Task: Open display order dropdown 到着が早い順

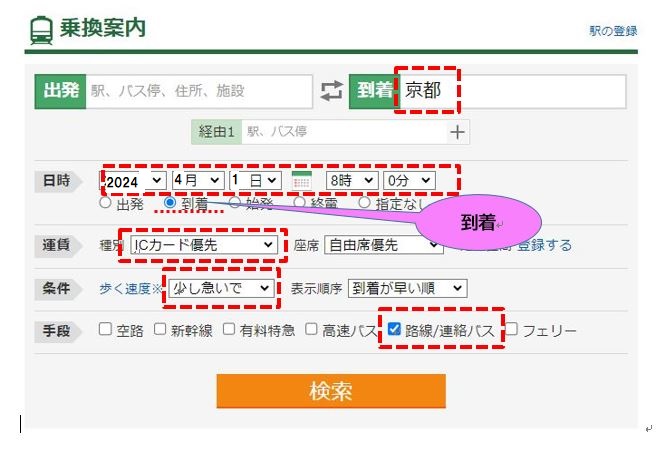Action: pos(407,288)
